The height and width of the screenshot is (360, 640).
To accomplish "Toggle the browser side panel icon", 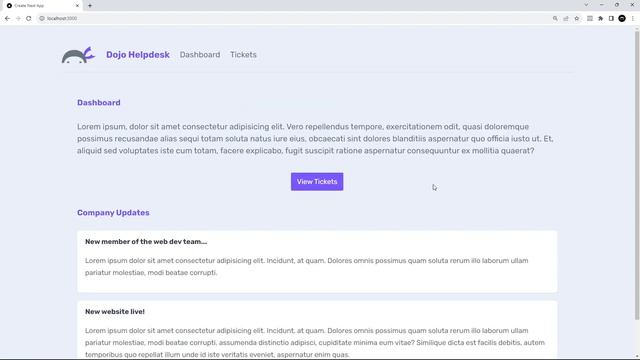I will [611, 18].
